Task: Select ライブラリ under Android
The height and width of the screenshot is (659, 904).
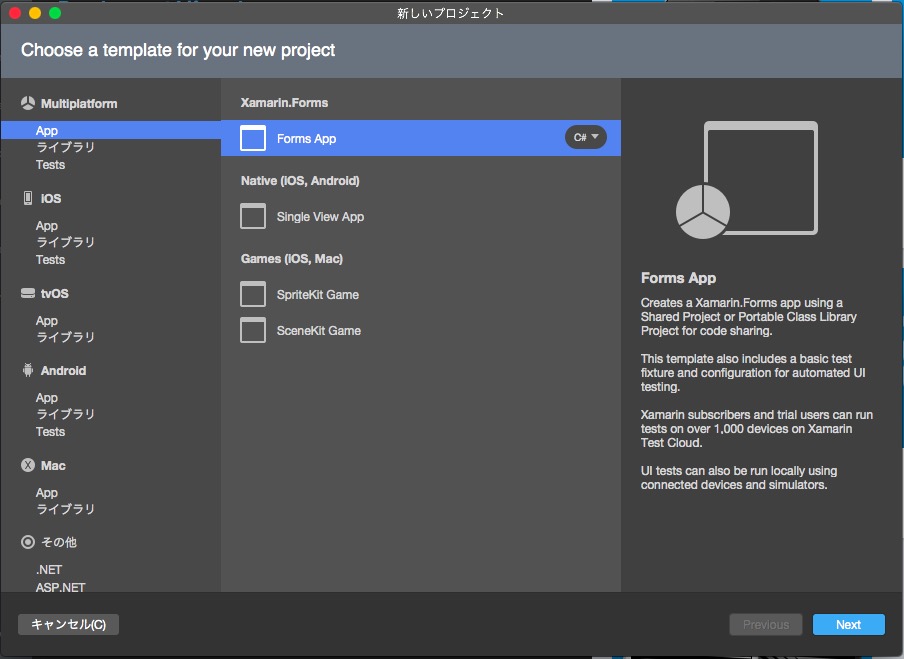Action: [x=65, y=414]
